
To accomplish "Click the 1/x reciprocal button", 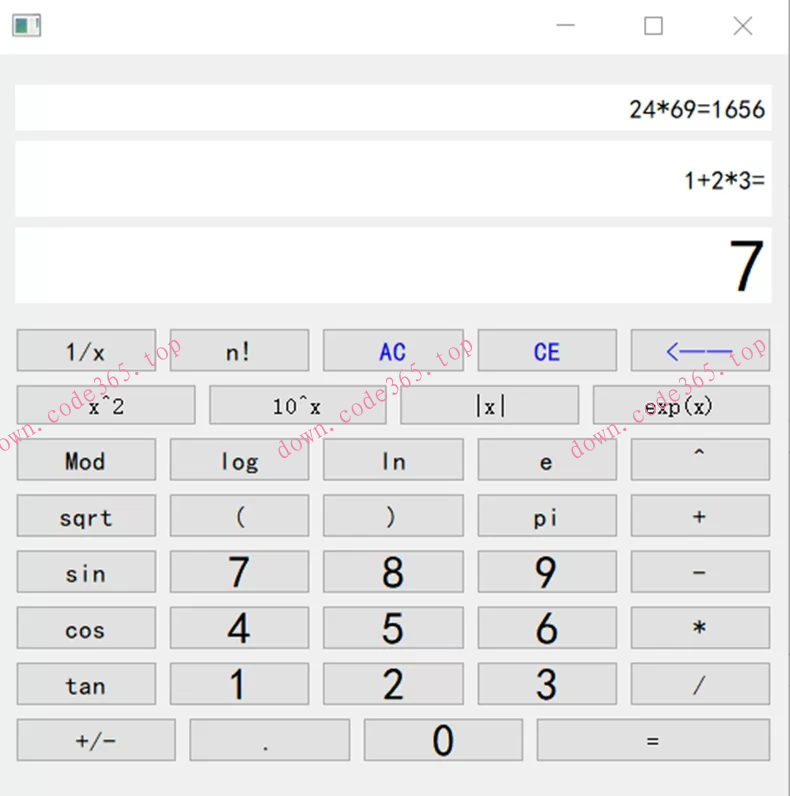I will (x=86, y=350).
